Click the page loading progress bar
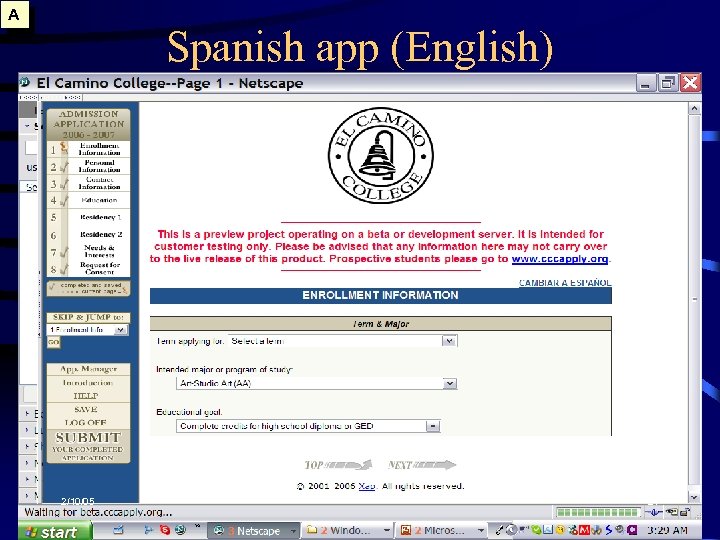 pos(598,512)
